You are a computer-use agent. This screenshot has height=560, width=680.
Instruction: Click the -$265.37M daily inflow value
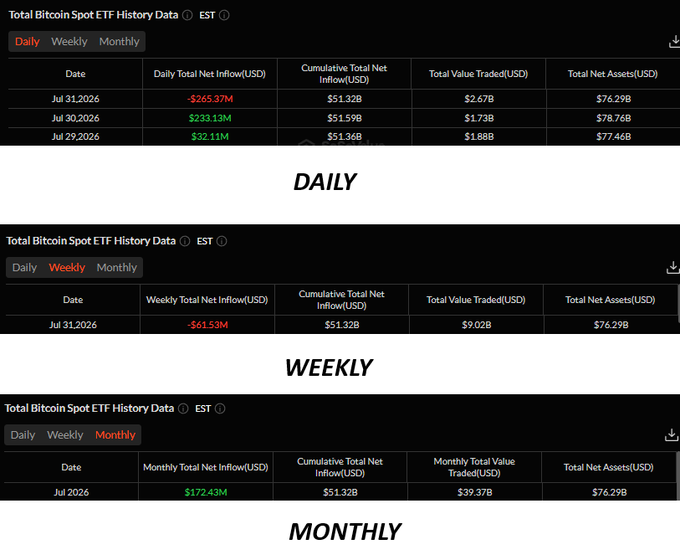tap(210, 99)
